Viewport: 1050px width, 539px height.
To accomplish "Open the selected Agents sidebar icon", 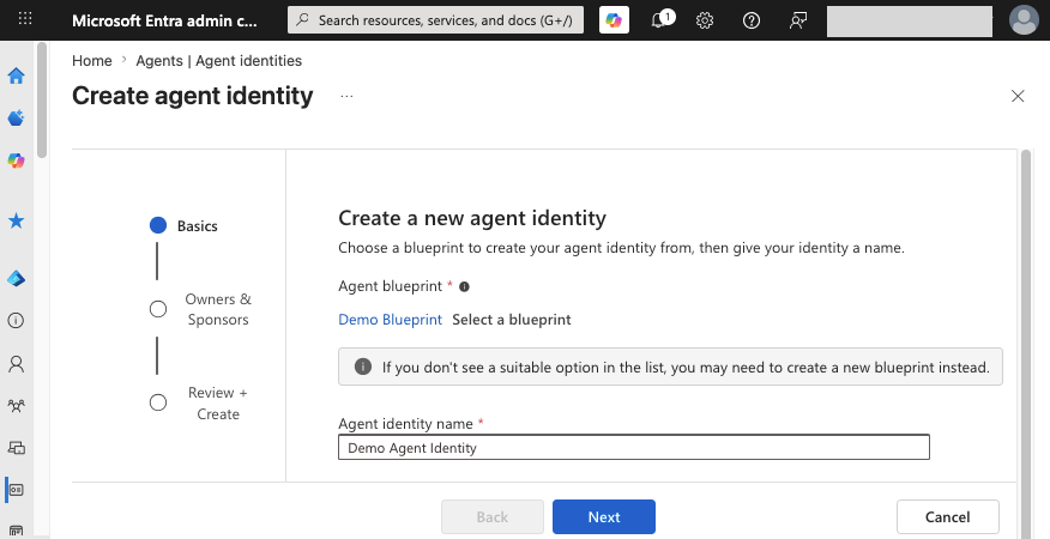I will coord(16,489).
